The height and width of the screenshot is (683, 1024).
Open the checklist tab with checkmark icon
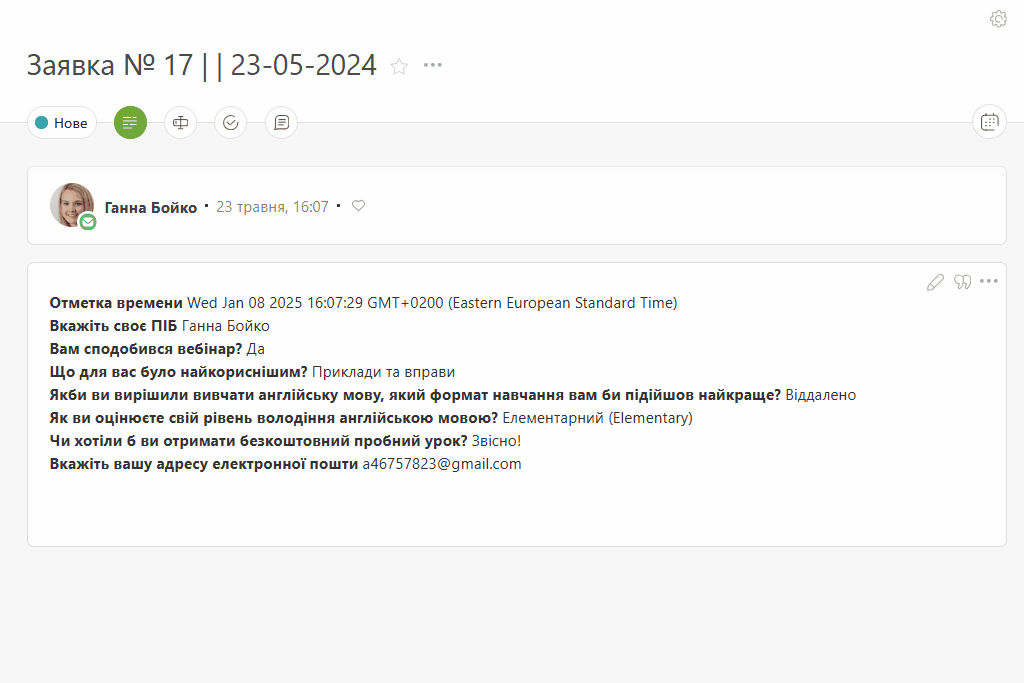(231, 123)
